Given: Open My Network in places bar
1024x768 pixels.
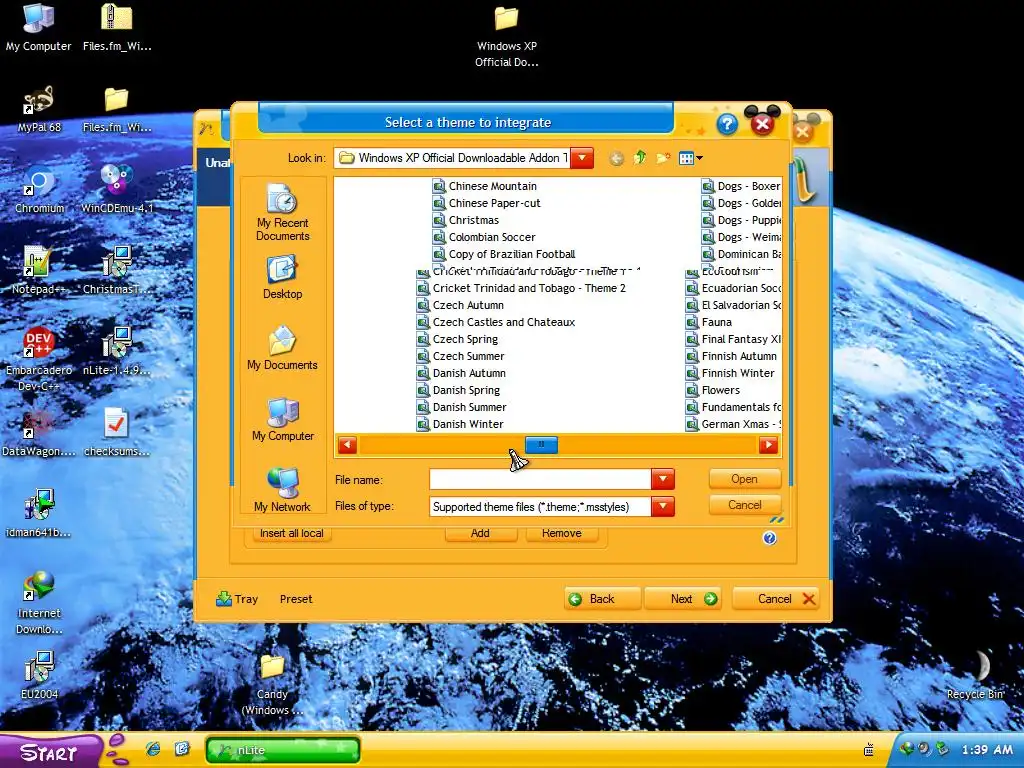Looking at the screenshot, I should point(282,490).
